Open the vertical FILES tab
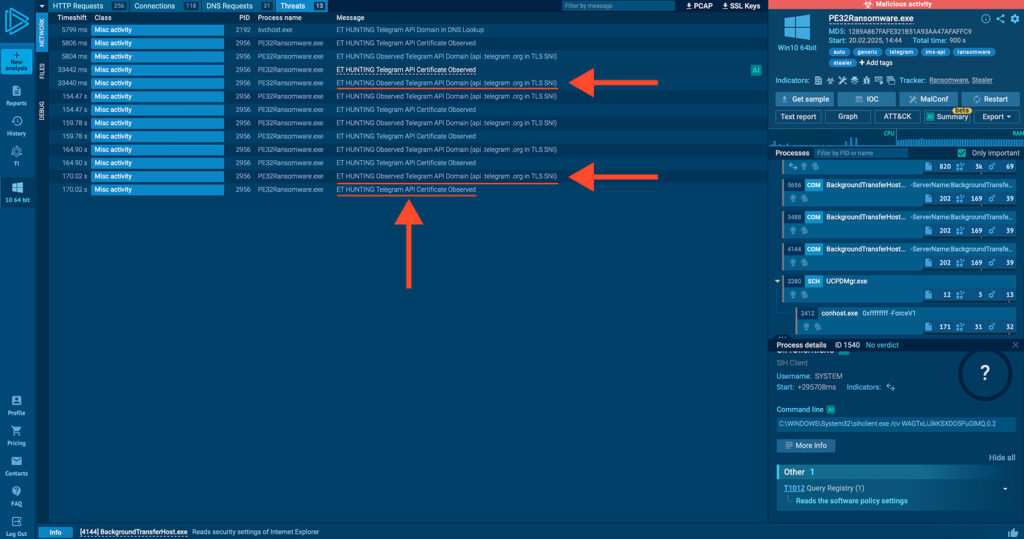 click(42, 70)
